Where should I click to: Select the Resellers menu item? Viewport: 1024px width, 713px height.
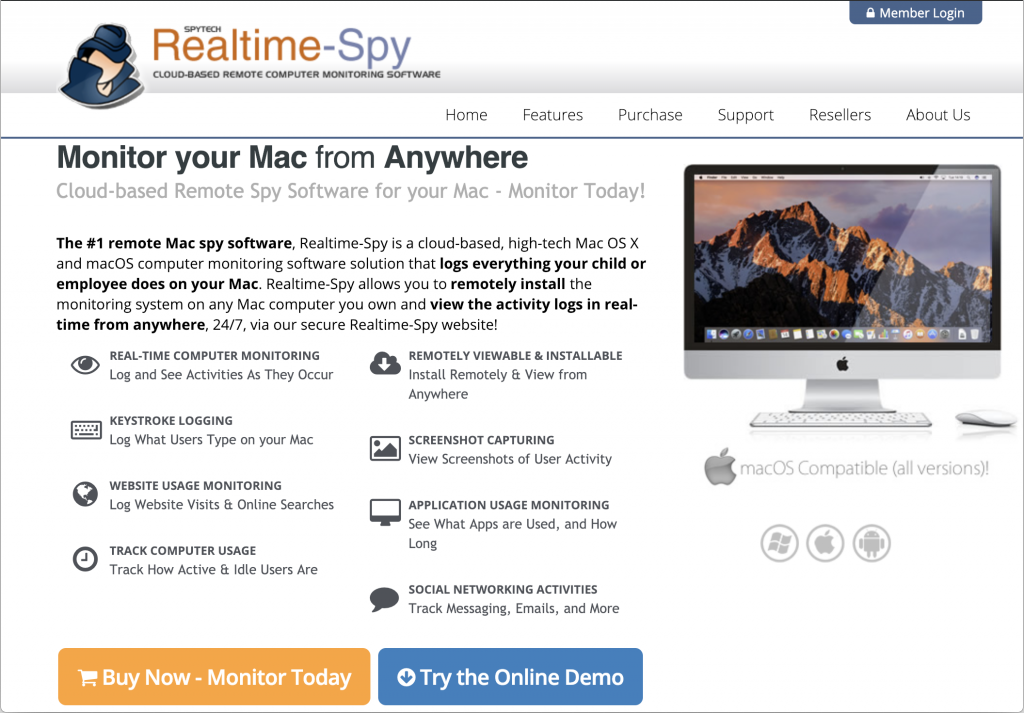[839, 115]
